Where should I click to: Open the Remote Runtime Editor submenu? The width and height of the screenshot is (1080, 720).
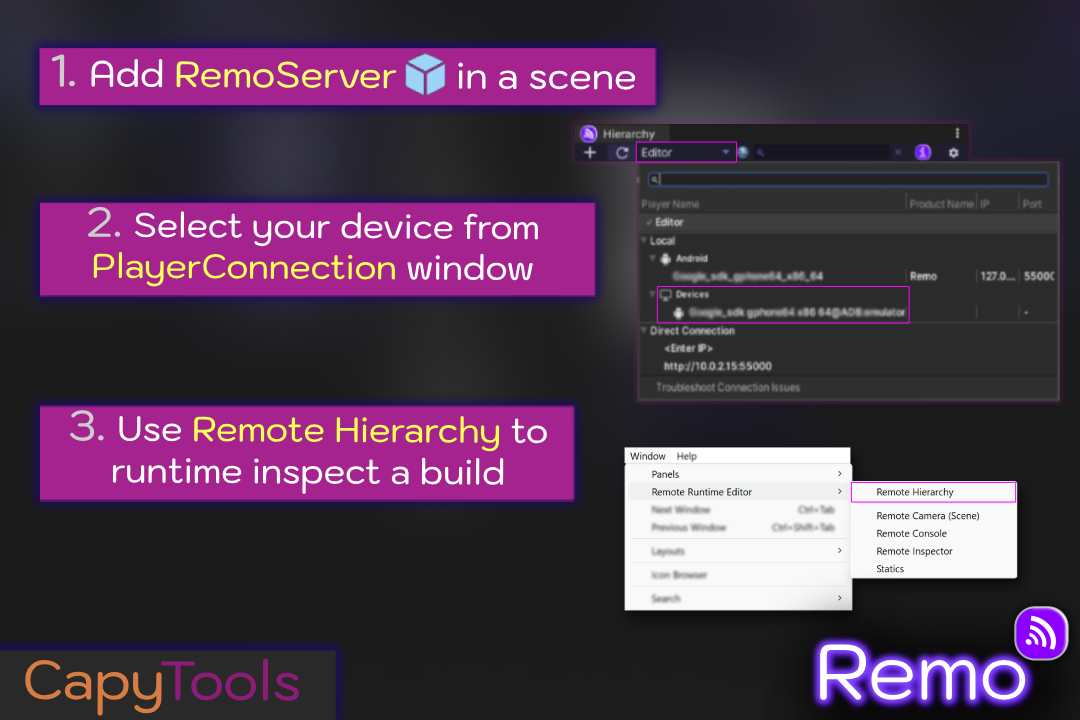coord(738,492)
